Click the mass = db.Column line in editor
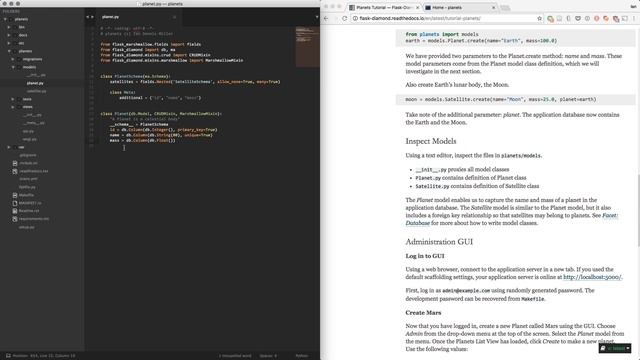The height and width of the screenshot is (360, 640). (142, 140)
